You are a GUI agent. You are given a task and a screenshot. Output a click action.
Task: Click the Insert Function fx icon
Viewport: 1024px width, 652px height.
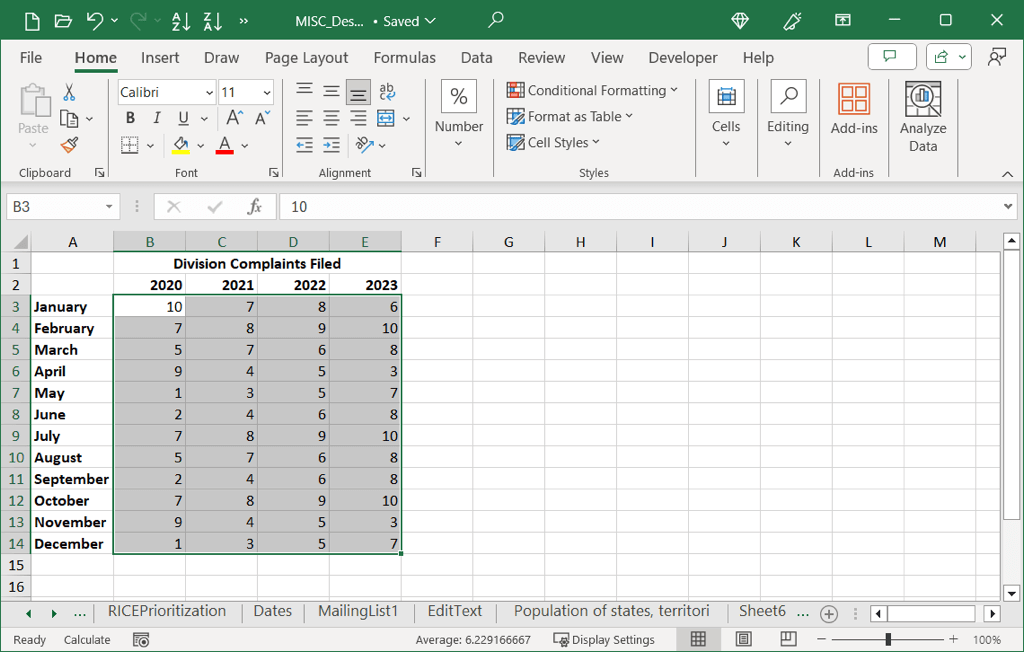tap(255, 207)
